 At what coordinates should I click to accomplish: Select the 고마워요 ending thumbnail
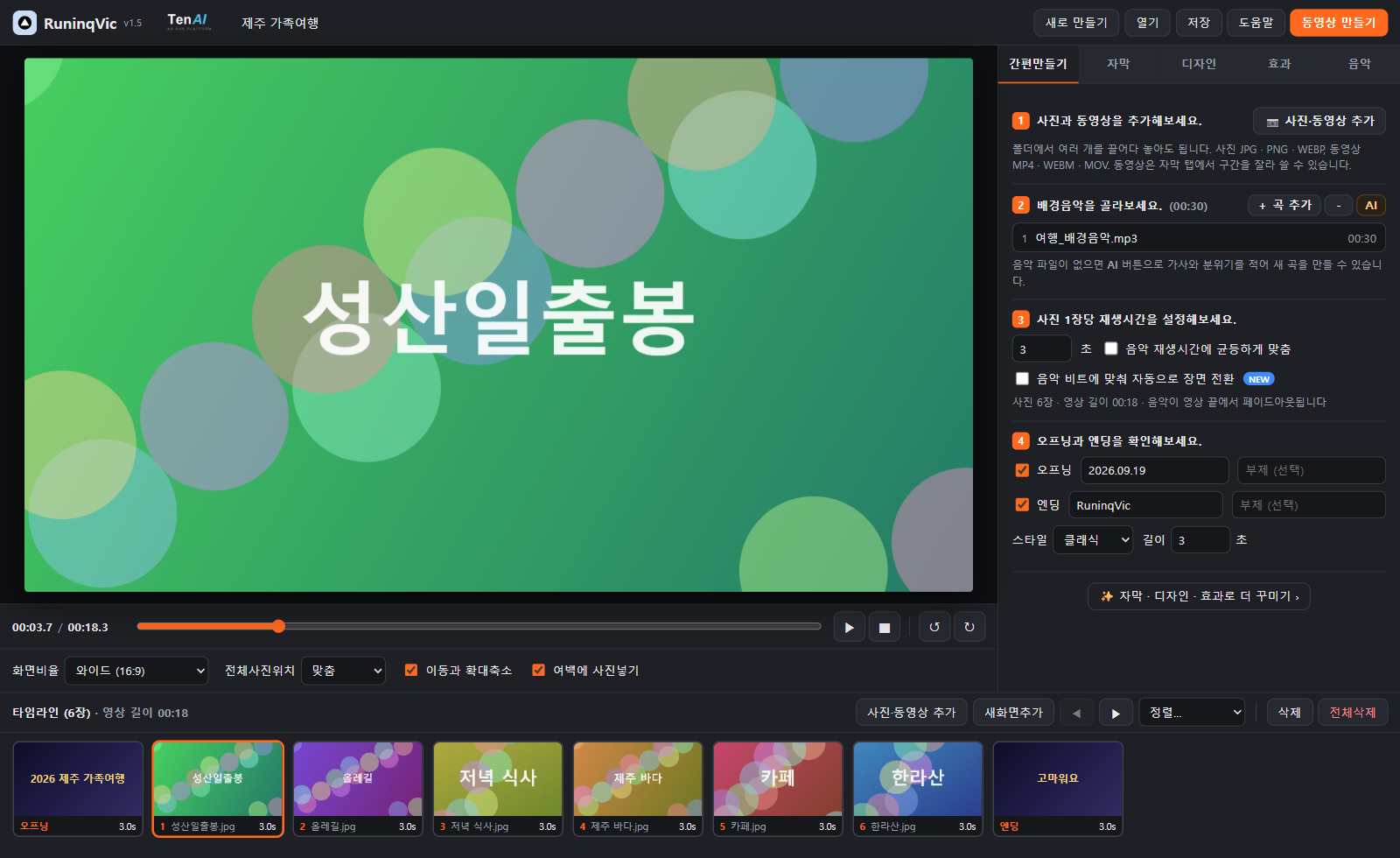[1058, 789]
